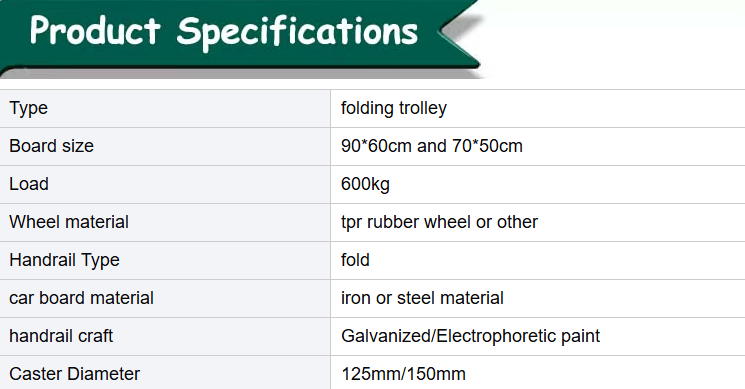Image resolution: width=745 pixels, height=389 pixels.
Task: Click the fold handrail value
Action: [355, 260]
